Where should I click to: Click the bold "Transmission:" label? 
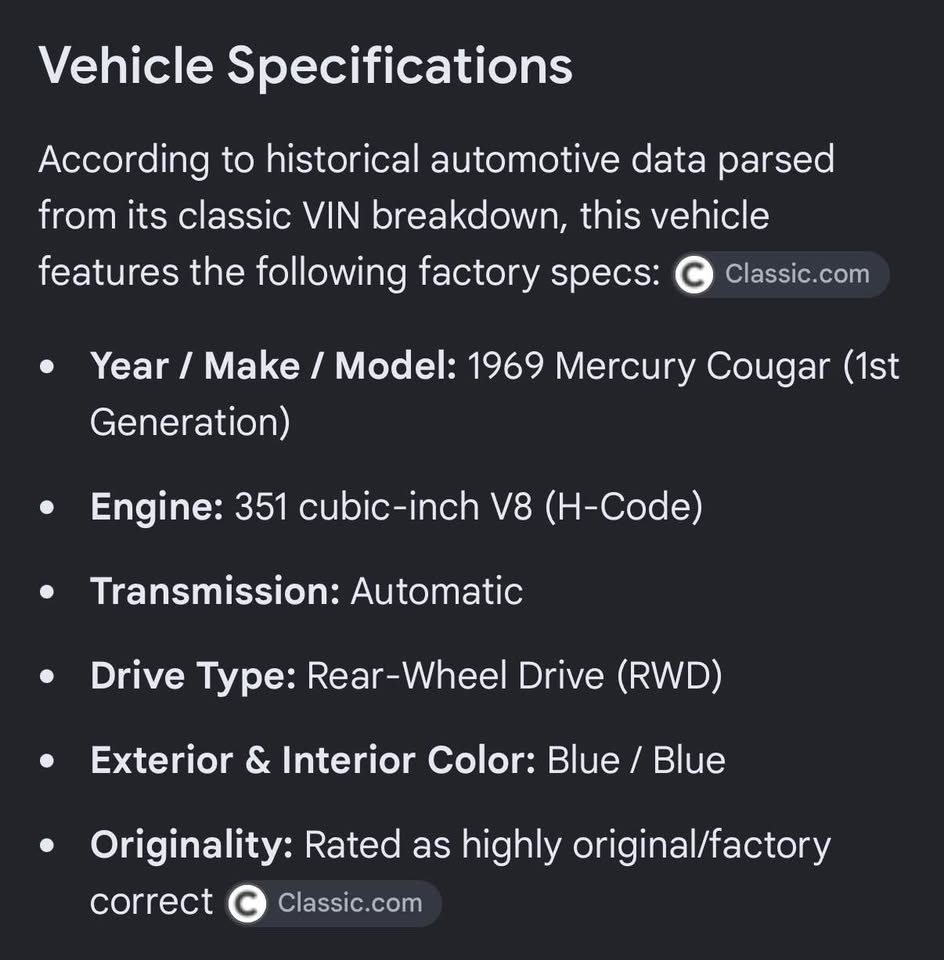coord(215,591)
